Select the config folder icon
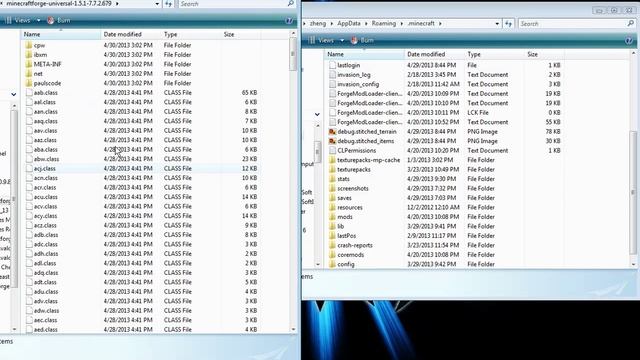 click(332, 264)
